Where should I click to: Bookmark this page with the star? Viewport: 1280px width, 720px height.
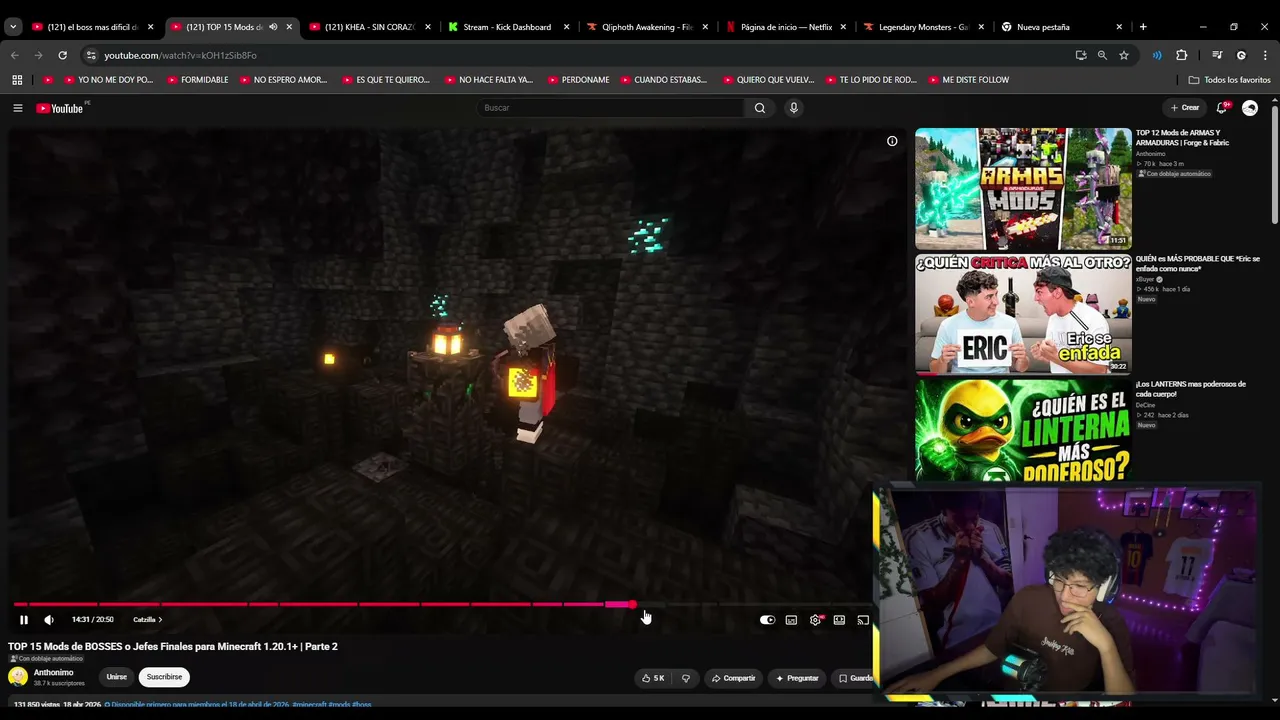(1124, 56)
